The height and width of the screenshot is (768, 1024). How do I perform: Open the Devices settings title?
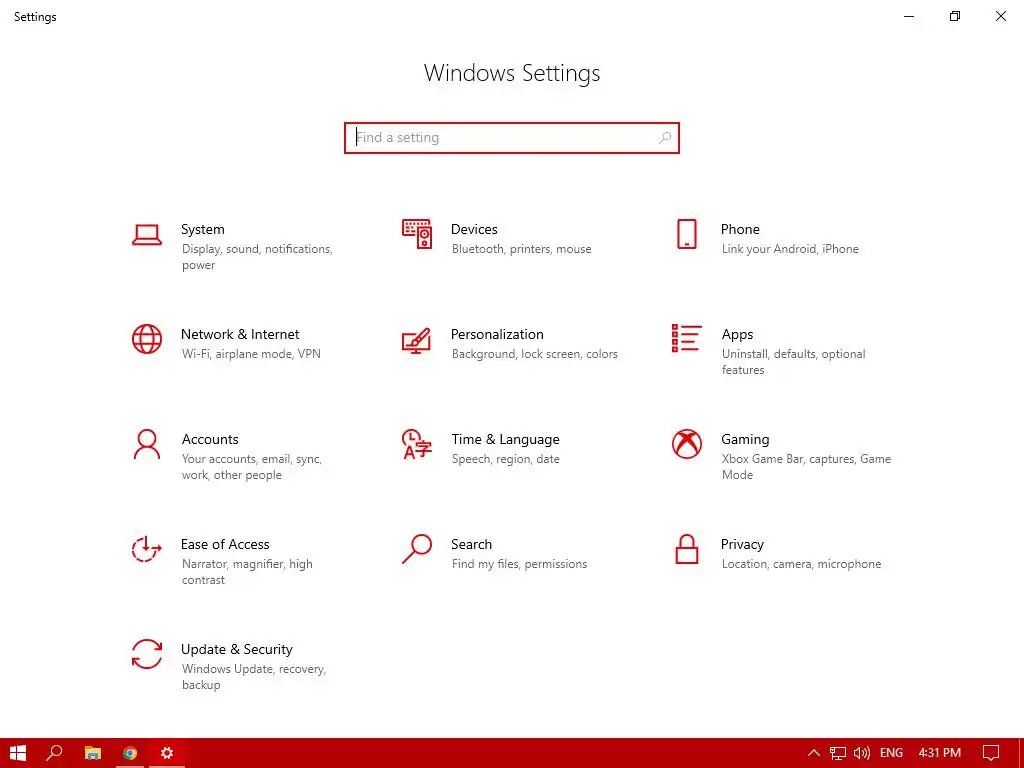tap(474, 229)
